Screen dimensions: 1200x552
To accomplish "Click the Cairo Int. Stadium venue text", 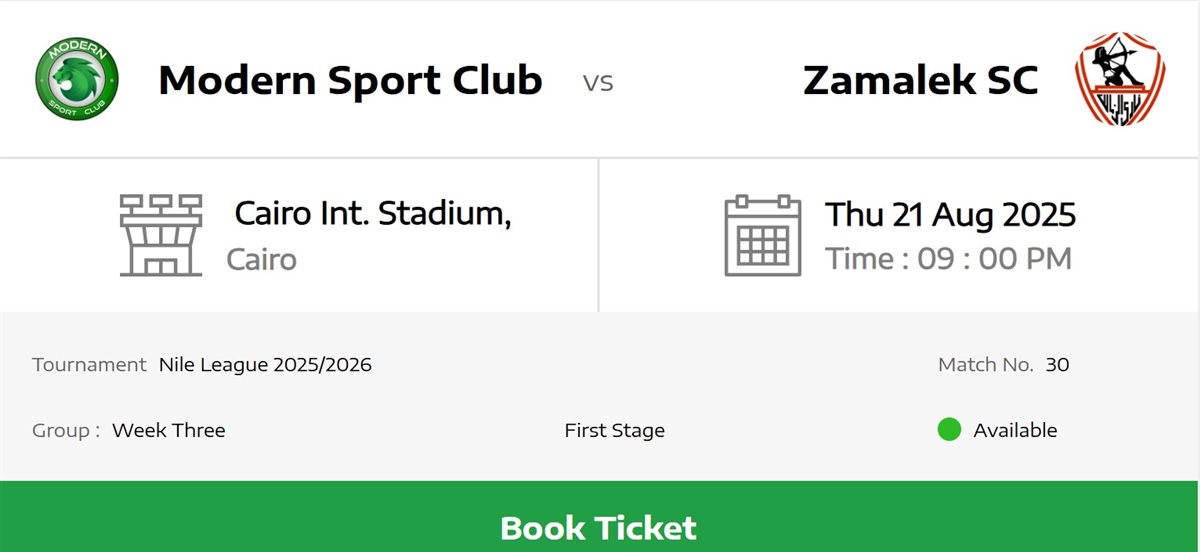I will 372,213.
